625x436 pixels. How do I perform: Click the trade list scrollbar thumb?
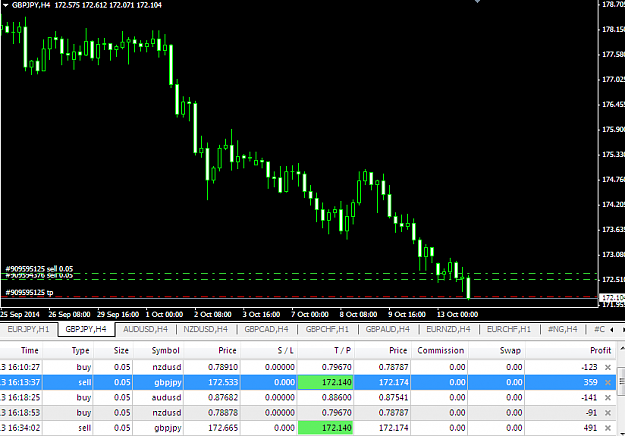(621, 382)
